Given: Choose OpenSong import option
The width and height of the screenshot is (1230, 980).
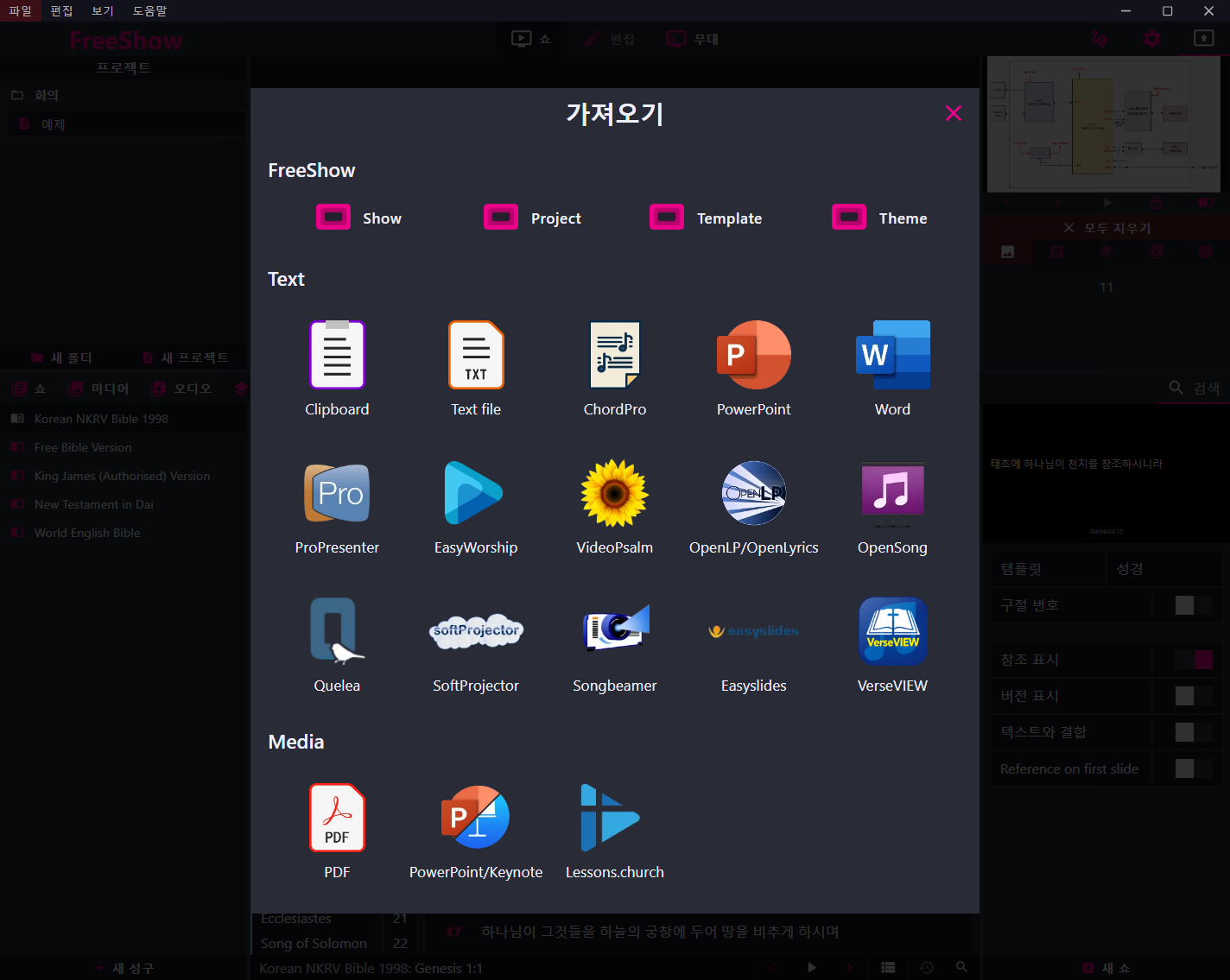Looking at the screenshot, I should tap(892, 507).
